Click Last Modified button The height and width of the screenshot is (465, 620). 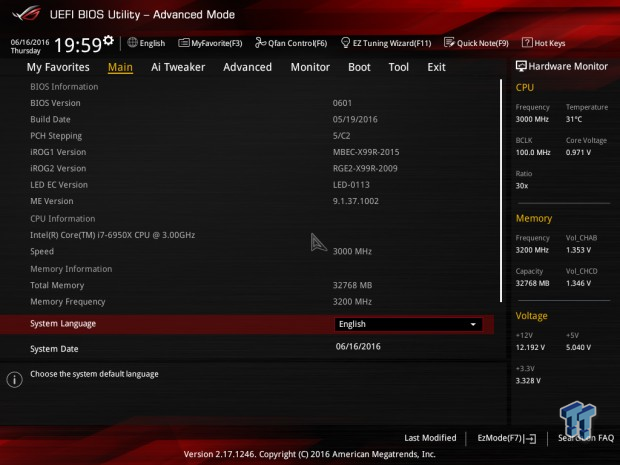tap(430, 438)
